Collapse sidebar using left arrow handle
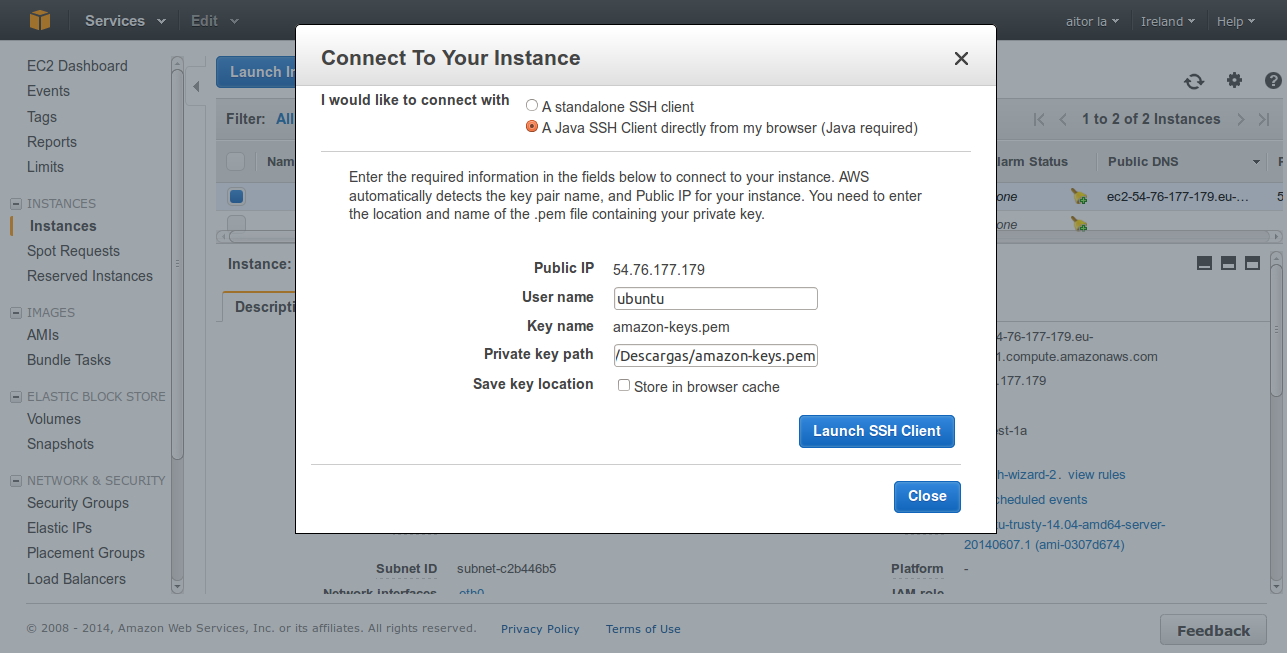The image size is (1287, 653). coord(196,87)
